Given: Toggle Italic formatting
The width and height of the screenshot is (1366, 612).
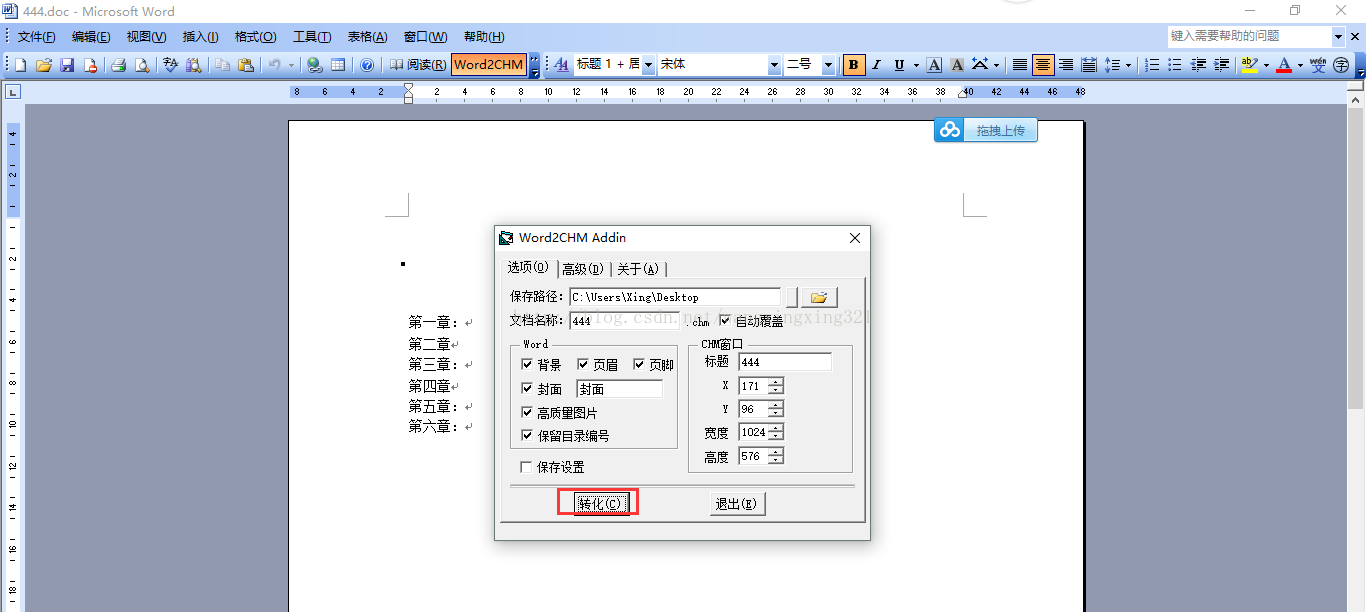Looking at the screenshot, I should [x=877, y=65].
